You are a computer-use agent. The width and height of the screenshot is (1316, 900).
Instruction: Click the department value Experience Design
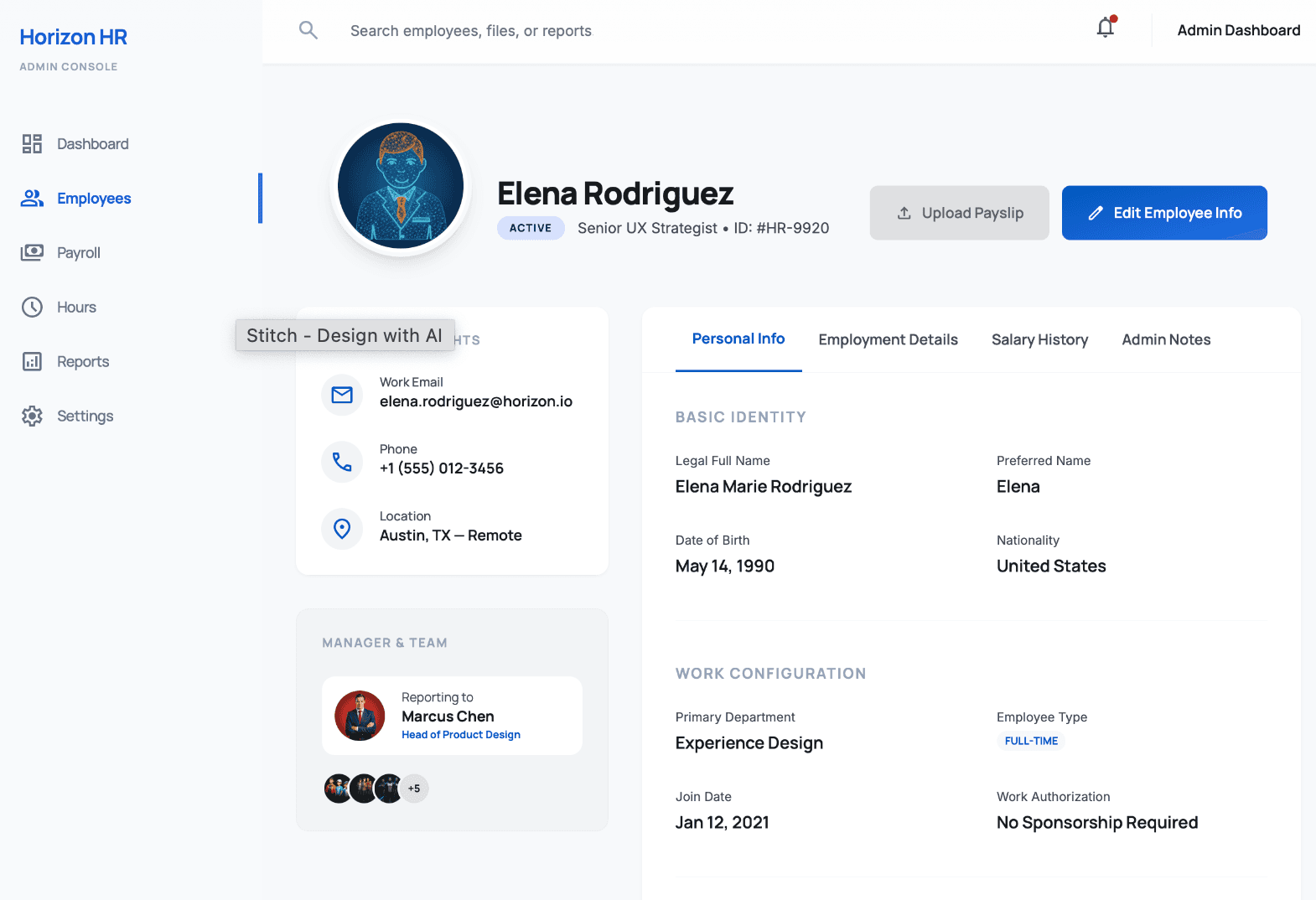(749, 743)
